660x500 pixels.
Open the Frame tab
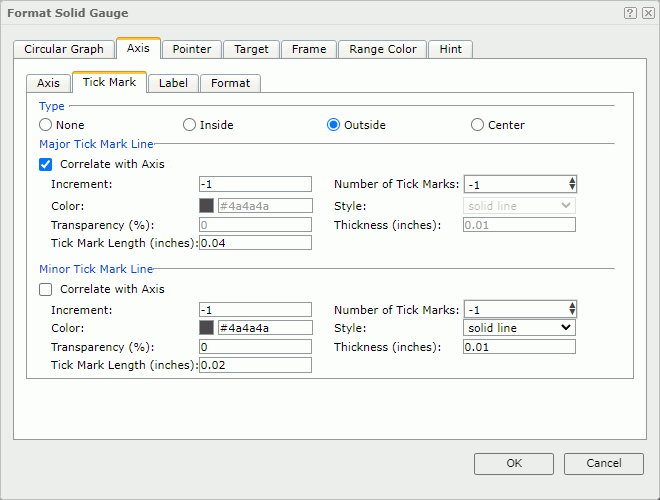click(x=309, y=49)
